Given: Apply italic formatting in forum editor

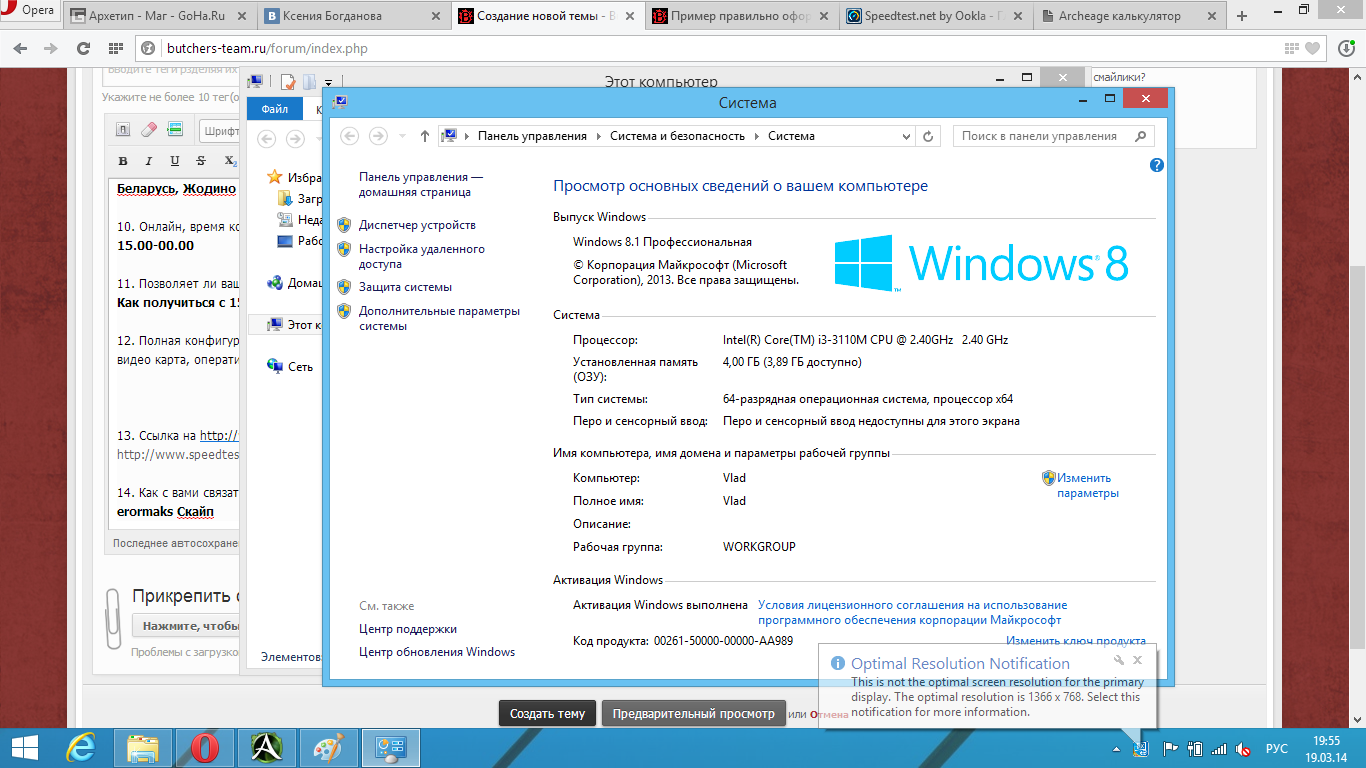Looking at the screenshot, I should pos(149,161).
